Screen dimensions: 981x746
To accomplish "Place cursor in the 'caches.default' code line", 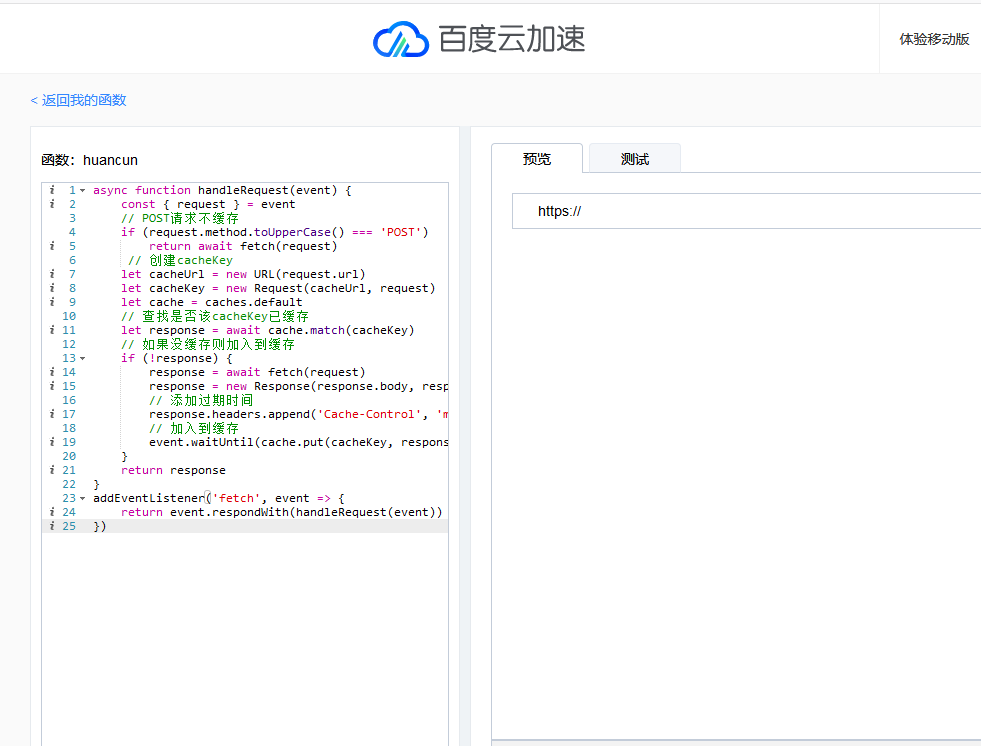I will click(240, 302).
